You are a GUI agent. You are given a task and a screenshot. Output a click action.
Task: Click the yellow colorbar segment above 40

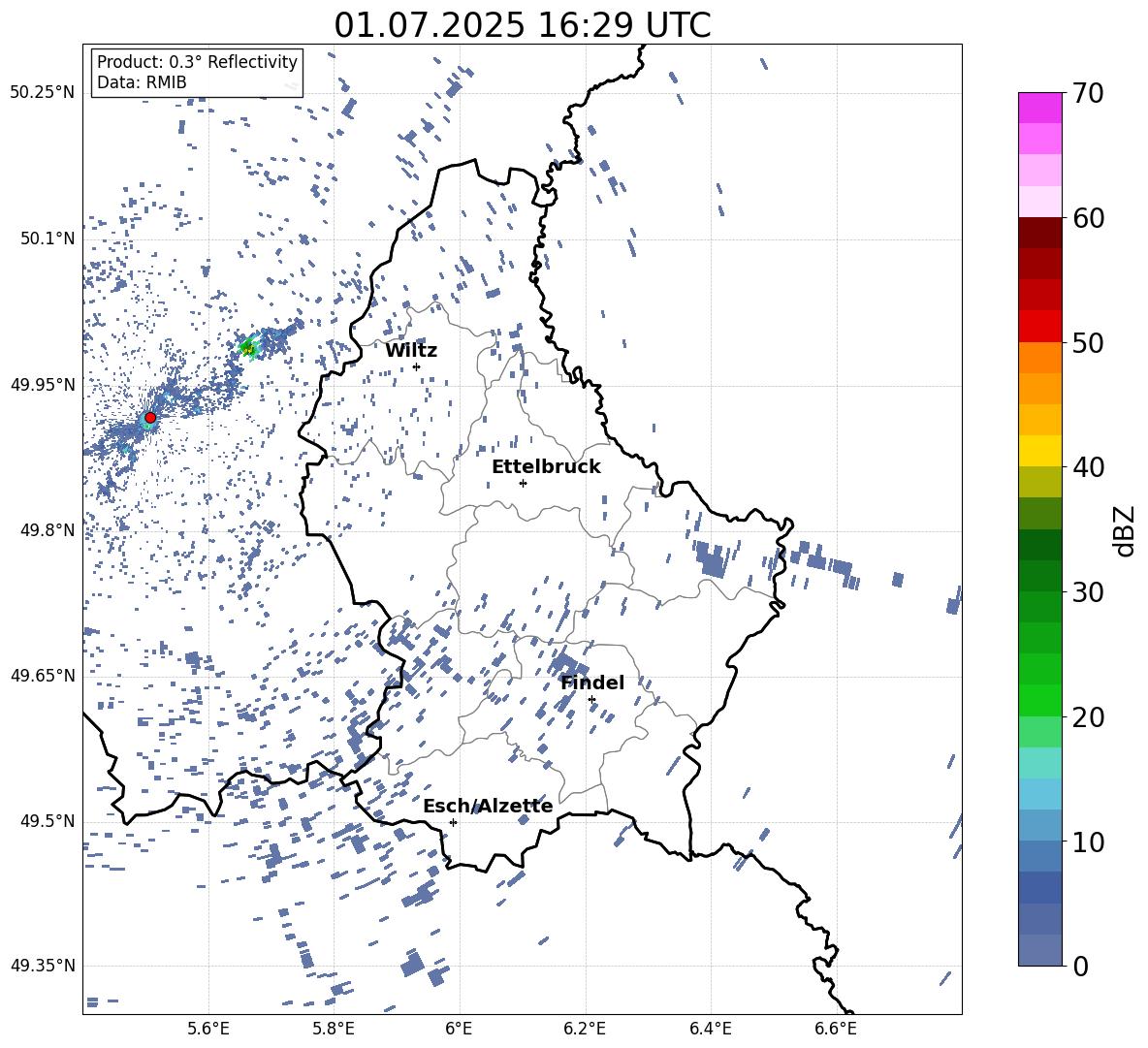pyautogui.click(x=1040, y=451)
